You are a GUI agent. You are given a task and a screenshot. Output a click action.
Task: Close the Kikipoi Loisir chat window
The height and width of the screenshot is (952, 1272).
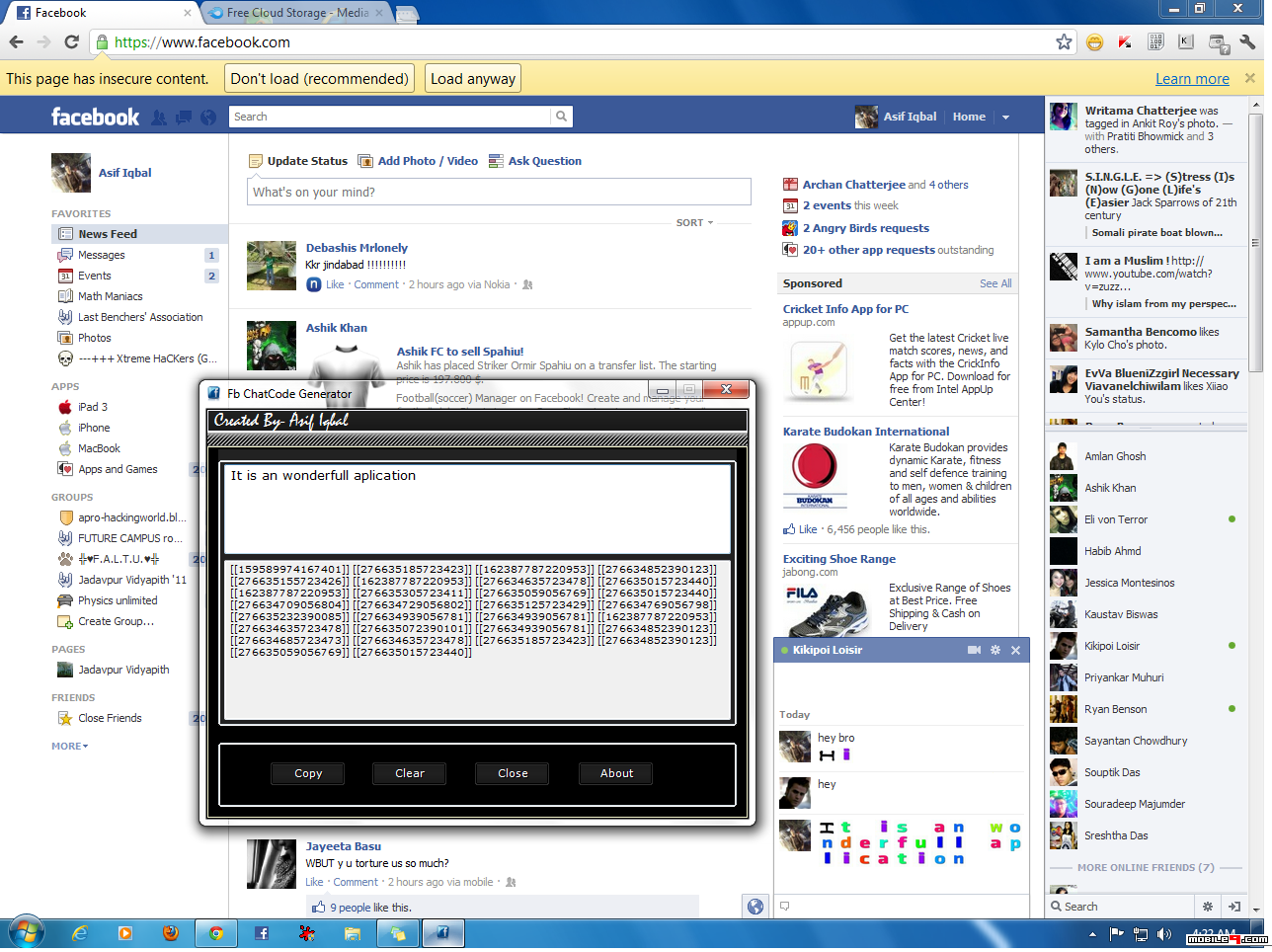(x=1015, y=650)
